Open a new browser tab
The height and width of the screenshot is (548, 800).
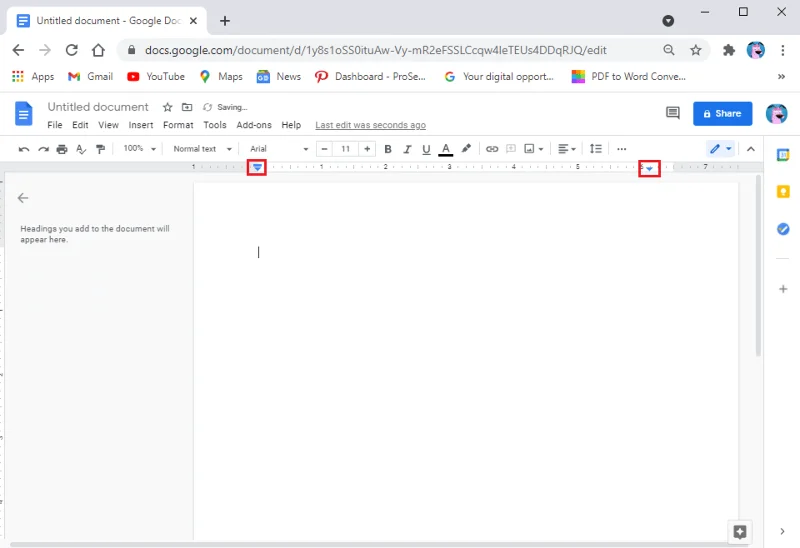[224, 21]
